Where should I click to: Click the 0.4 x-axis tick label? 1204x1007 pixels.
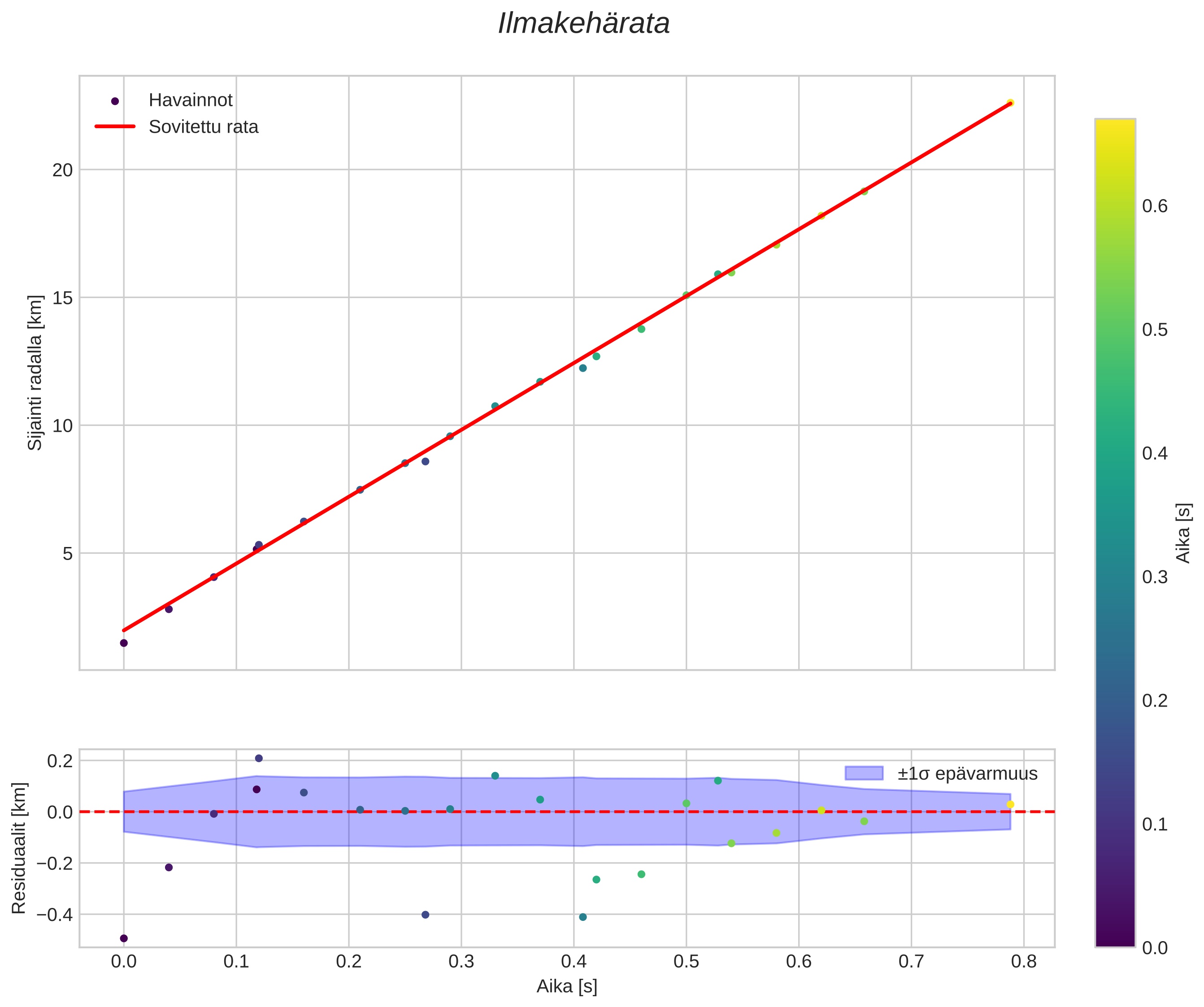574,961
